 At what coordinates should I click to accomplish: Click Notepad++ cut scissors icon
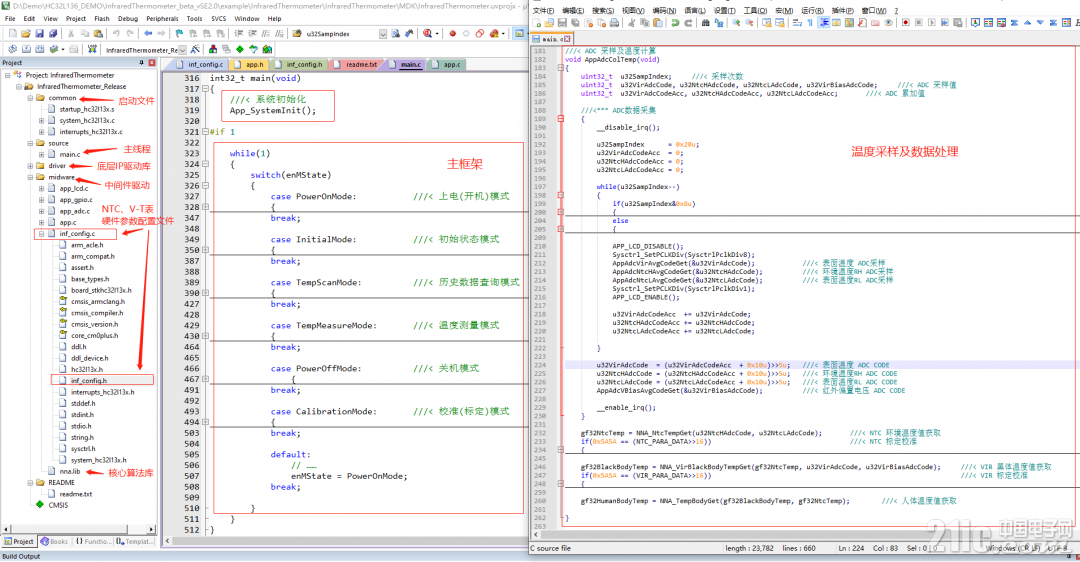(632, 23)
